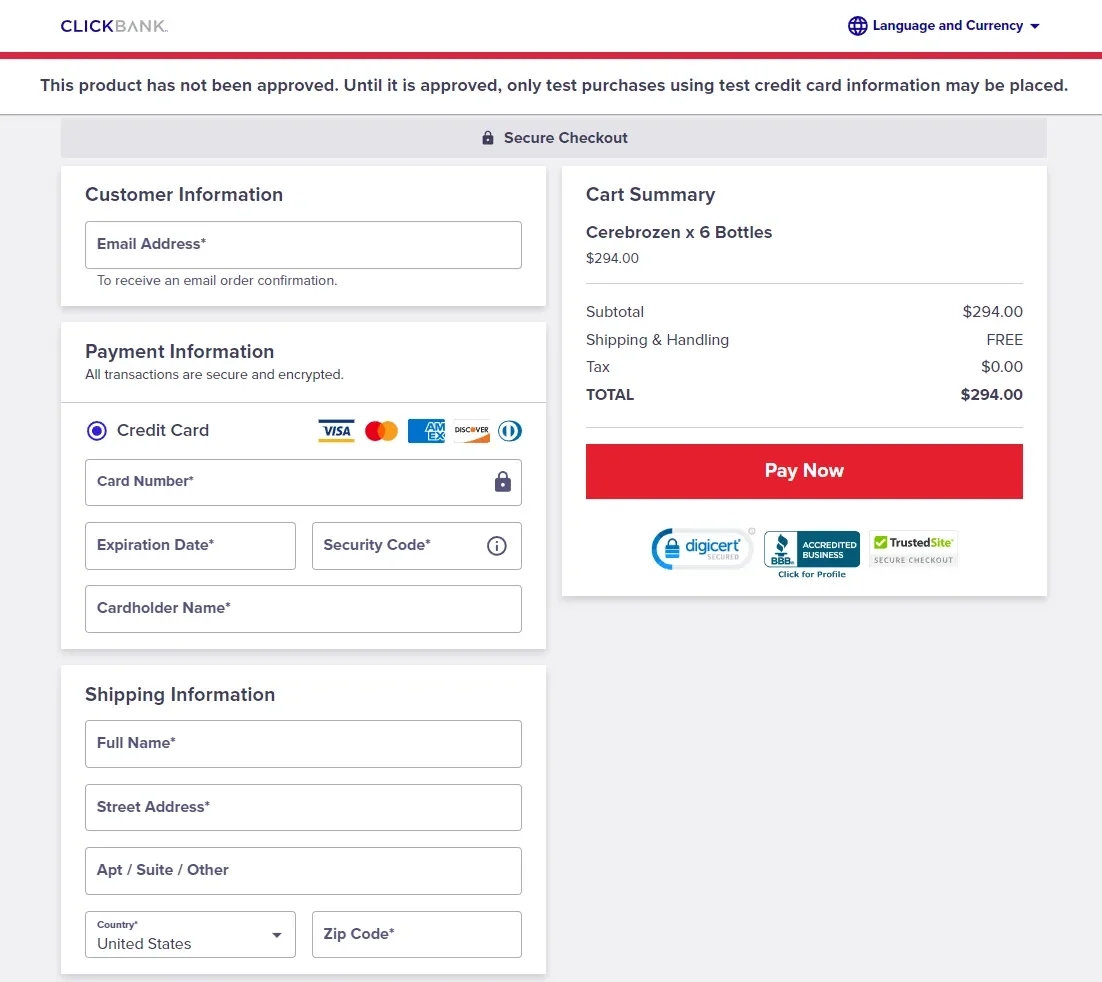Click the BBB Click for Profile link
Screen dimensions: 1102x982
click(x=811, y=572)
